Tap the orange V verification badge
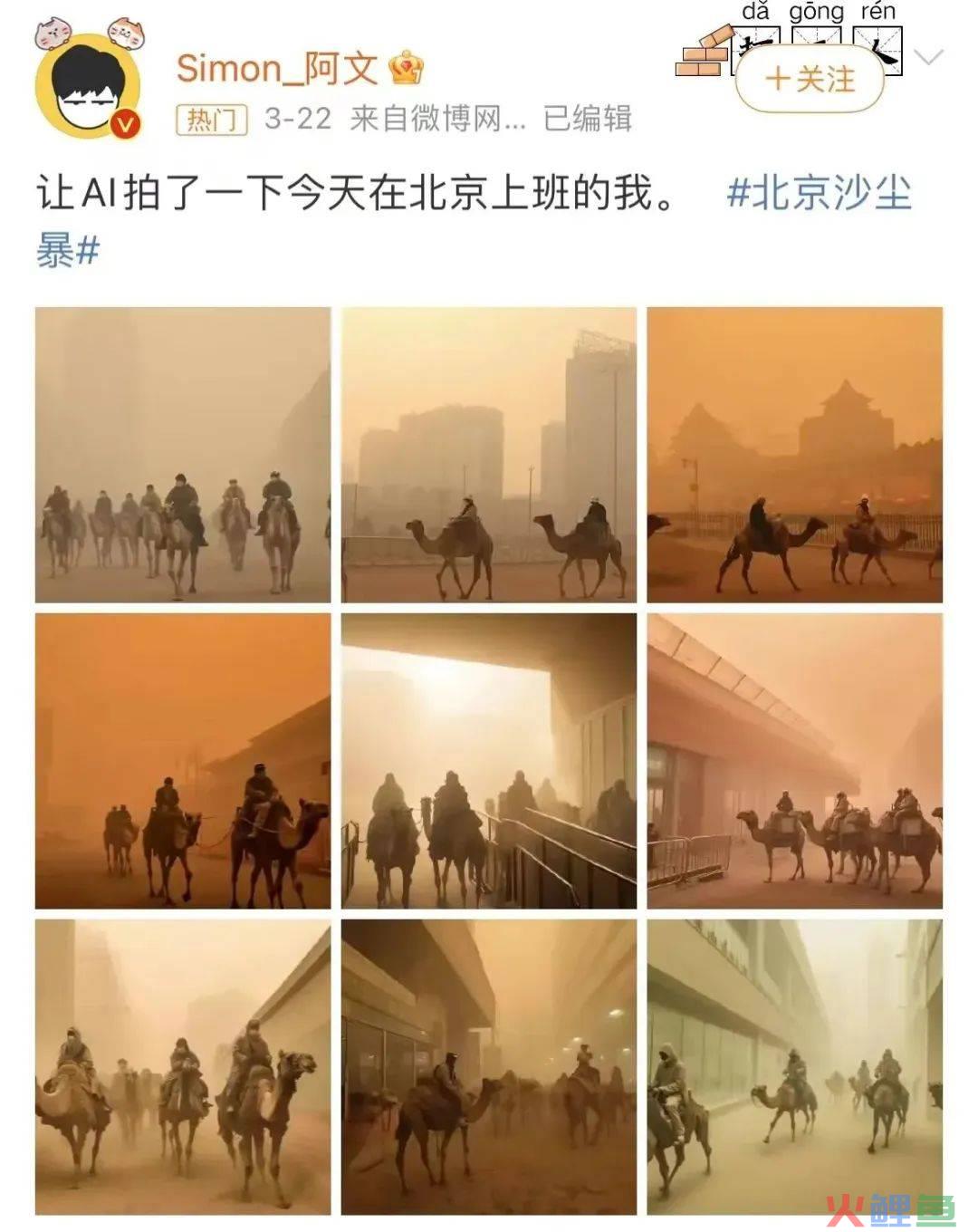Viewport: 978px width, 1232px height. 124,124
